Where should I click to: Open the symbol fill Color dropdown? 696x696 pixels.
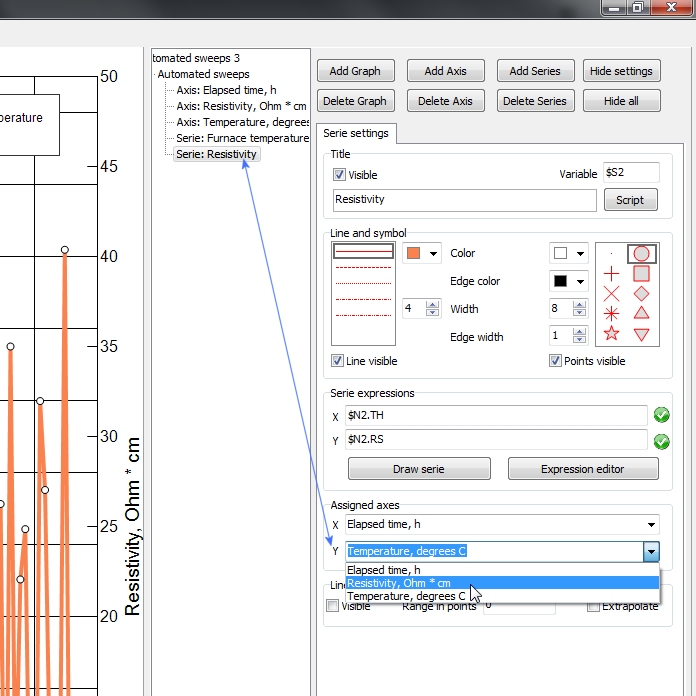[x=580, y=253]
